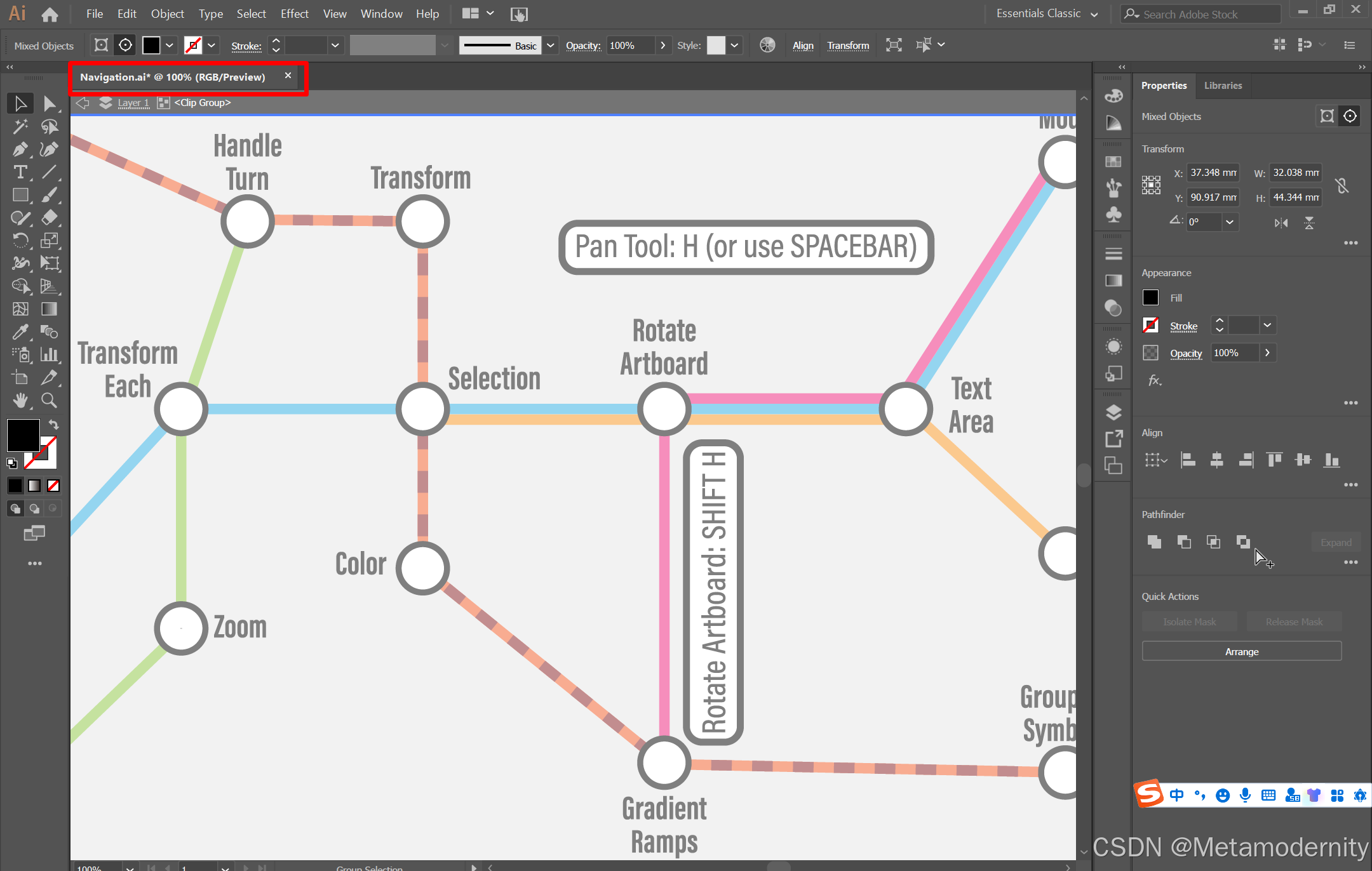Switch to the Libraries tab
The width and height of the screenshot is (1372, 871).
(1222, 86)
